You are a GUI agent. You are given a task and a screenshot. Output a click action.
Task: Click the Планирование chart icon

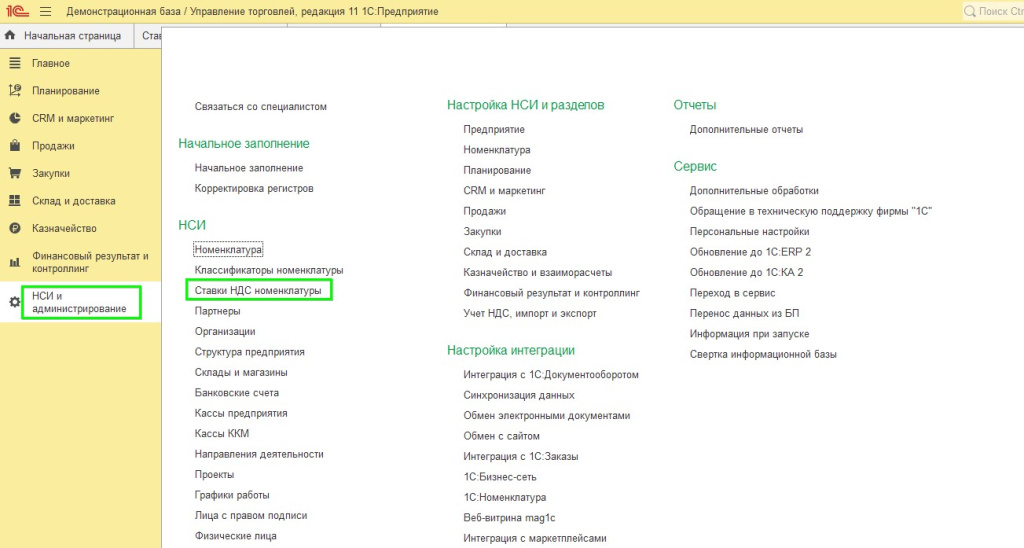[x=14, y=90]
